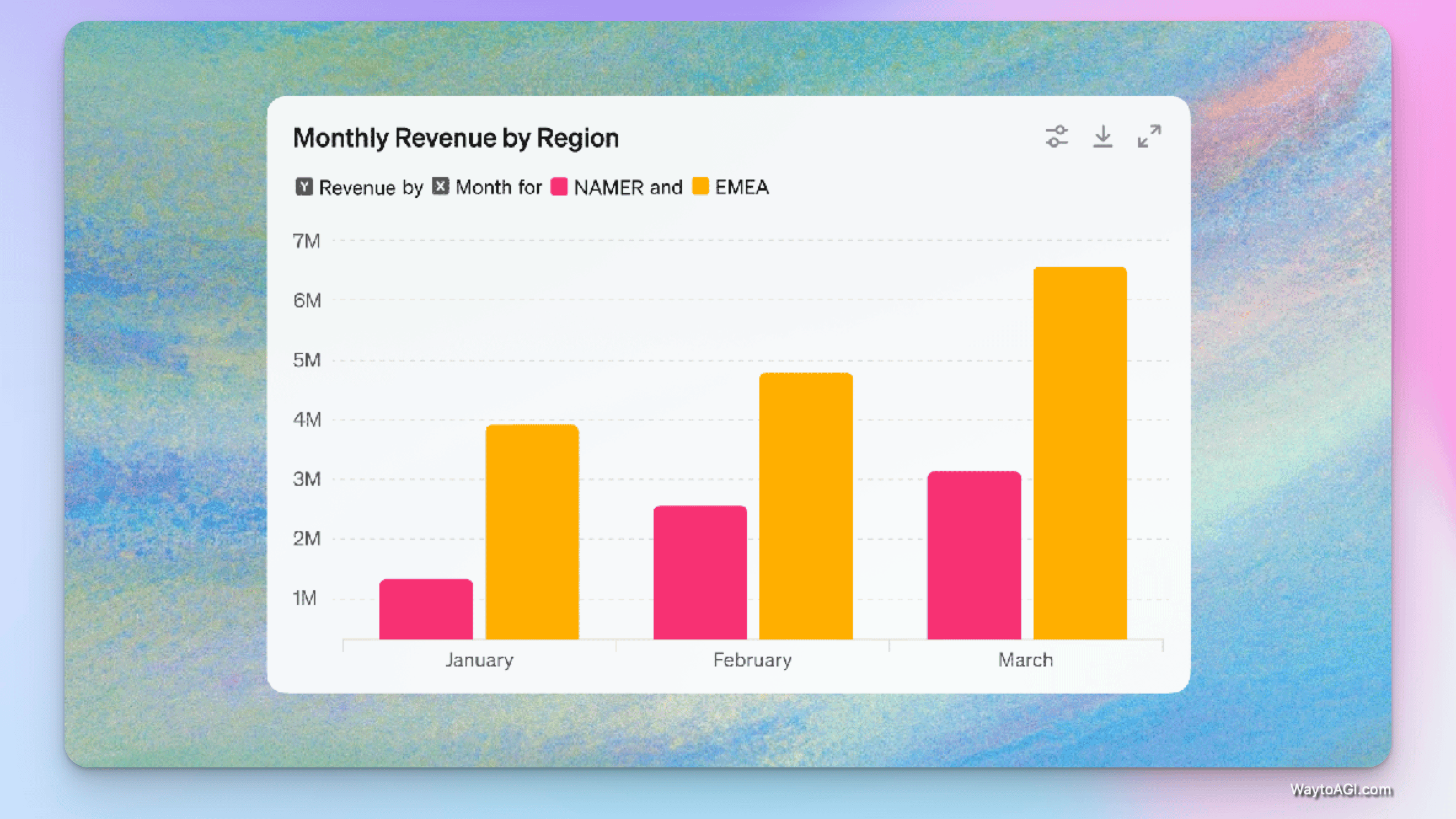Click the 'Month for' legend text
Viewport: 1456px width, 819px height.
click(x=499, y=187)
